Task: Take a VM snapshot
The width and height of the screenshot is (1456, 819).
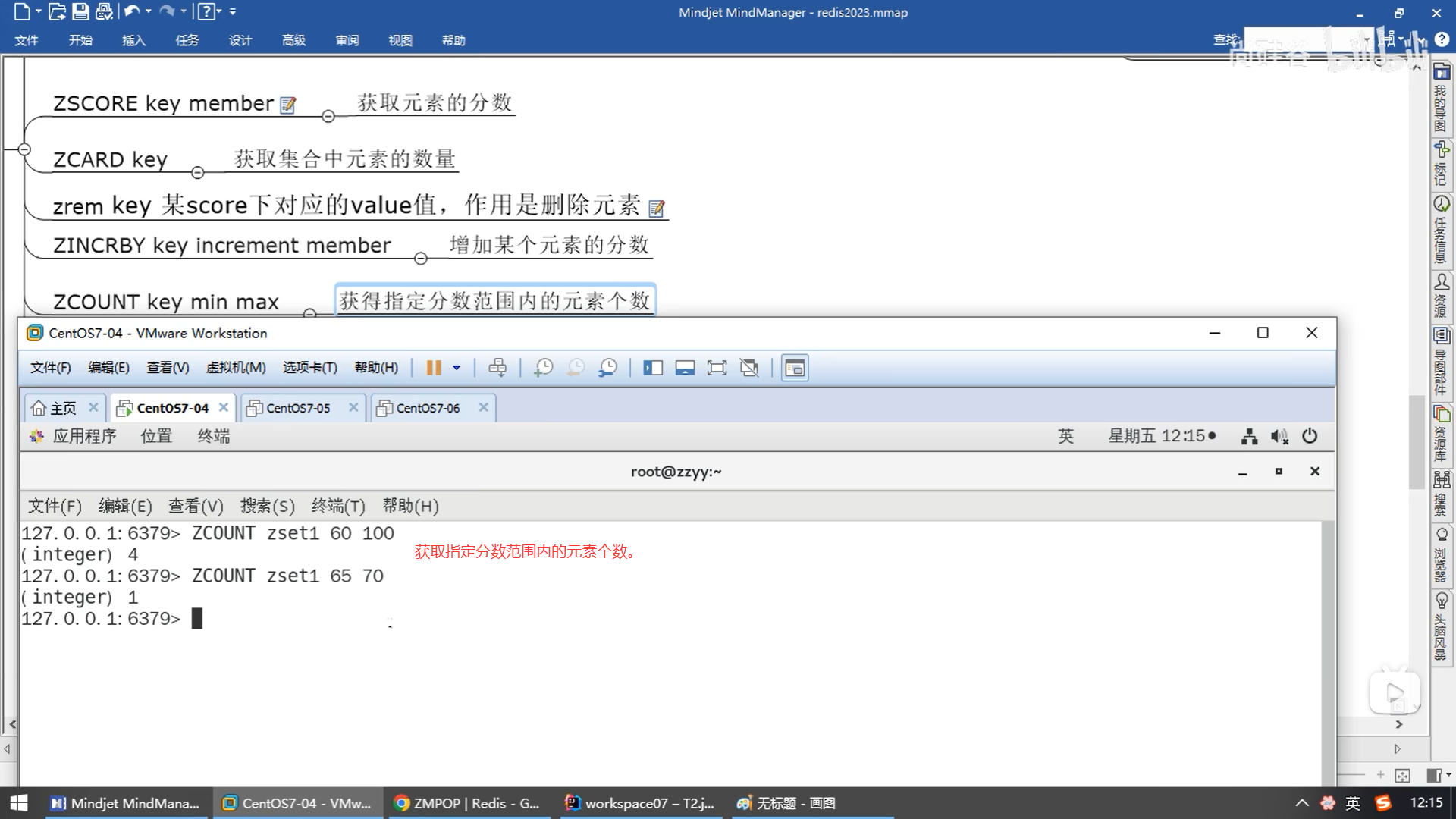Action: click(x=543, y=368)
